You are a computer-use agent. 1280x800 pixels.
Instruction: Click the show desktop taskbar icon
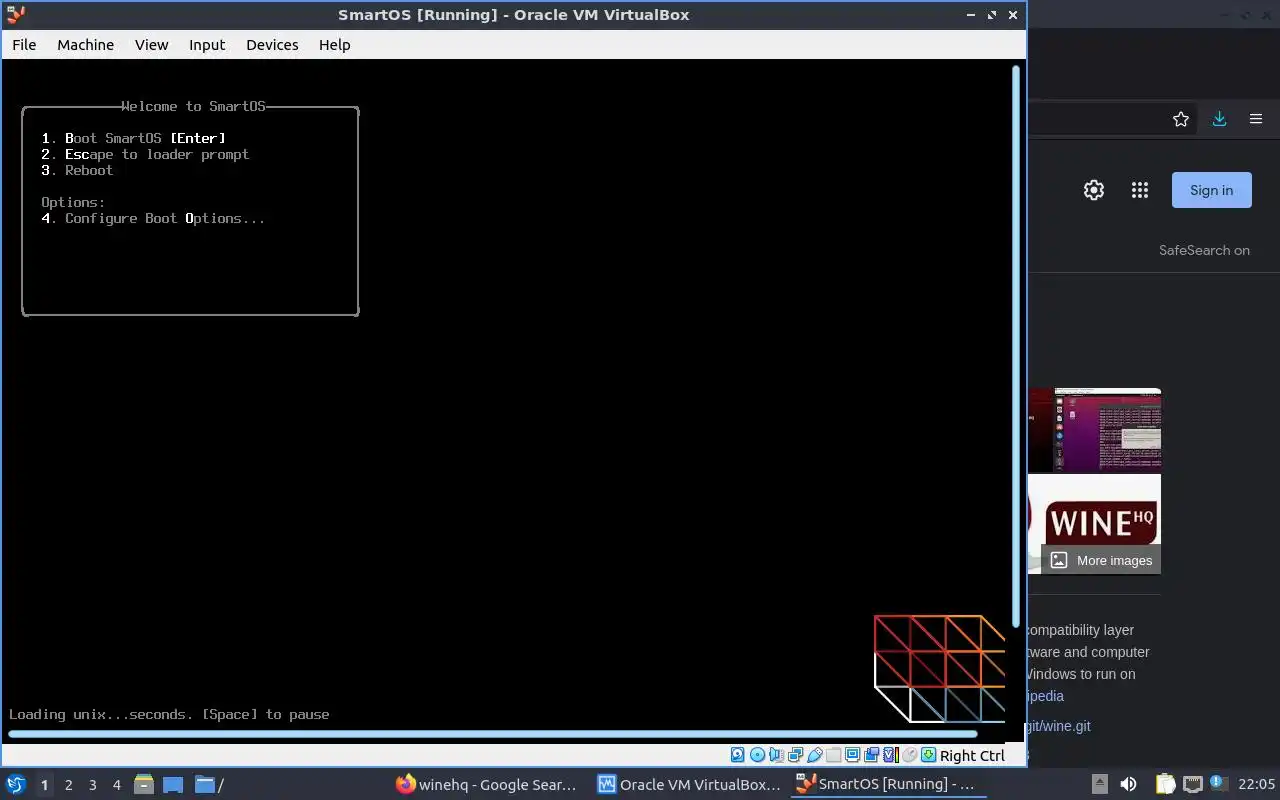(173, 784)
